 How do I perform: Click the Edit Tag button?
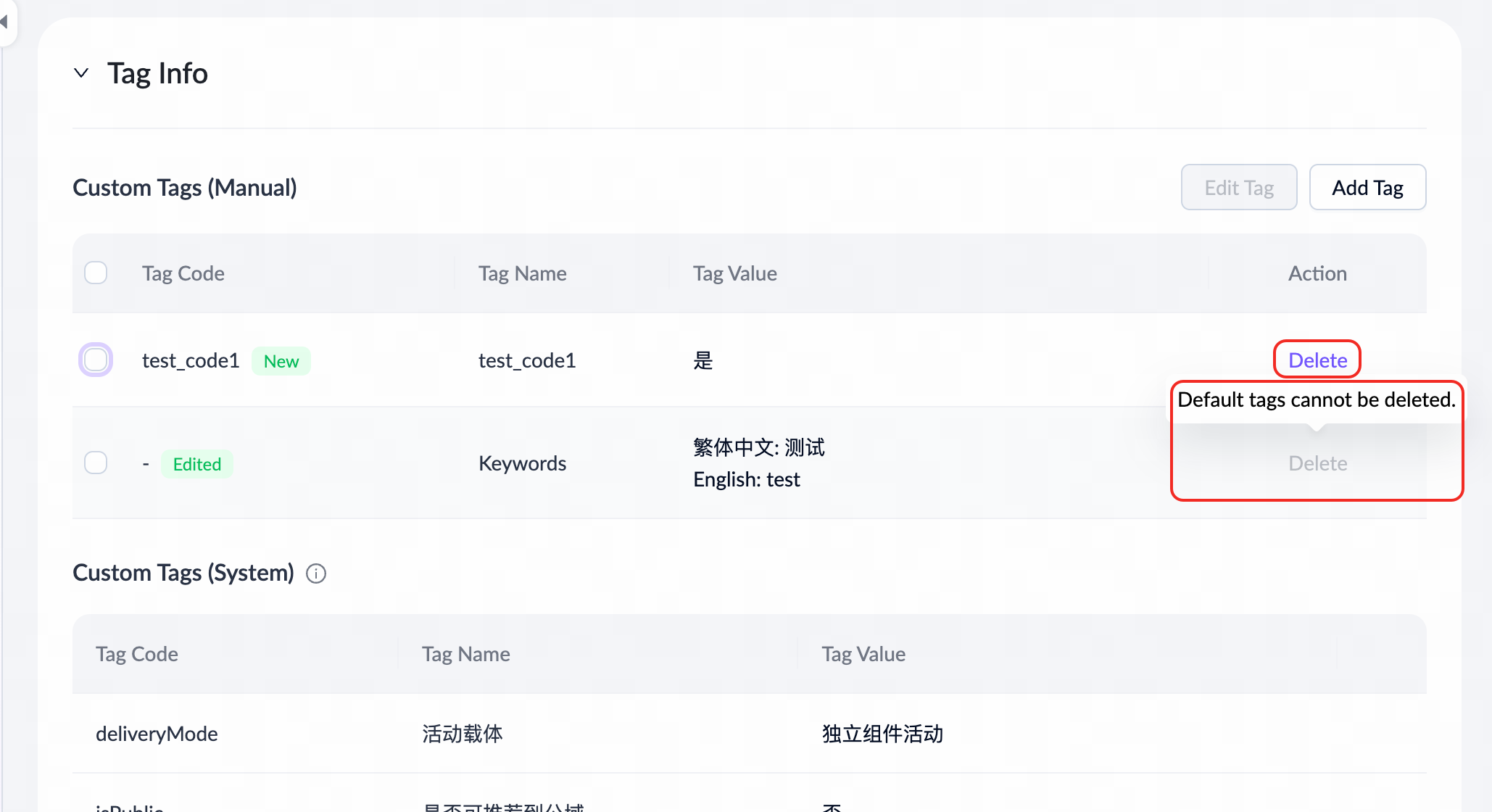pyautogui.click(x=1239, y=188)
